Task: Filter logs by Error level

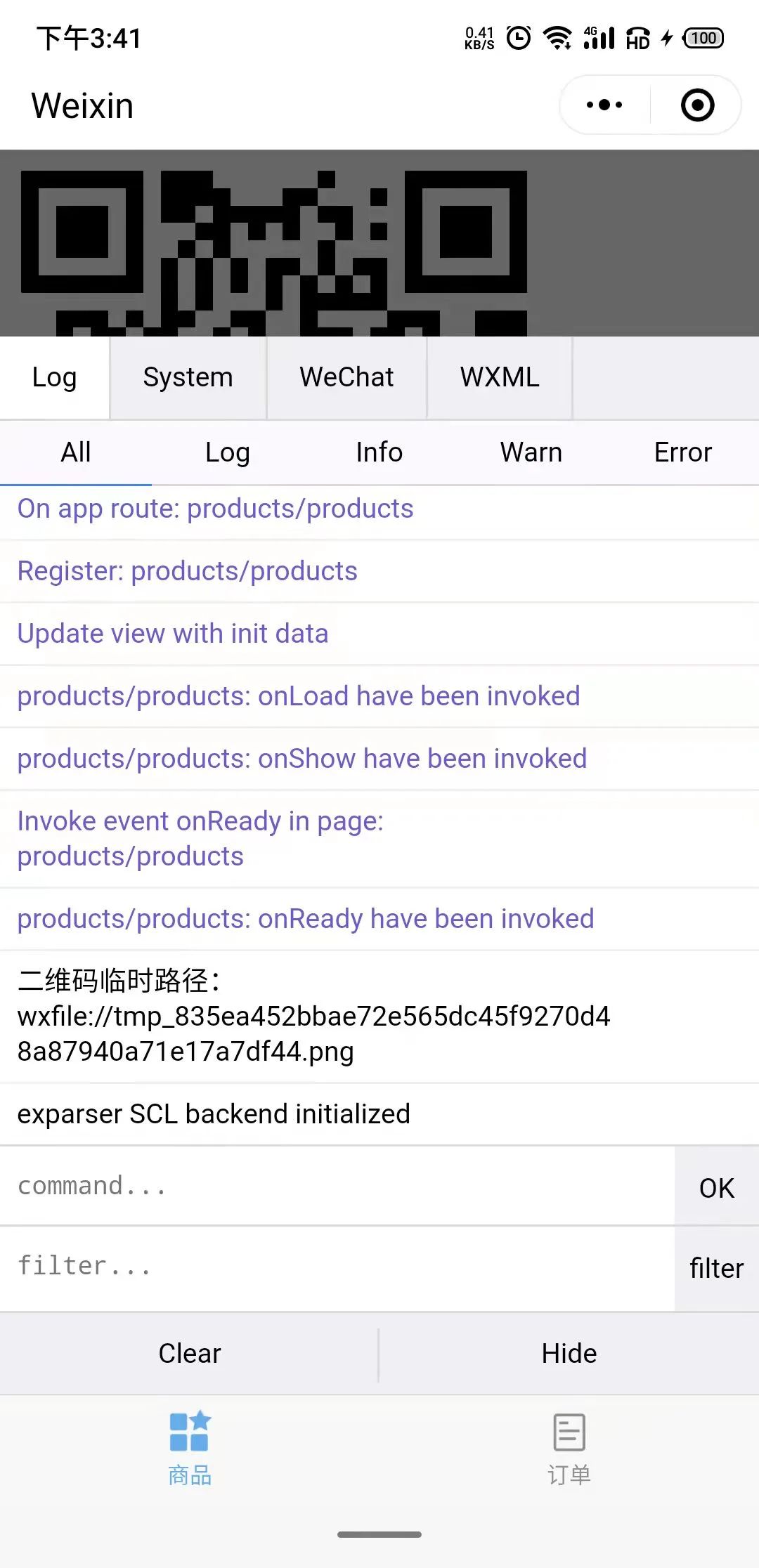Action: pyautogui.click(x=683, y=452)
